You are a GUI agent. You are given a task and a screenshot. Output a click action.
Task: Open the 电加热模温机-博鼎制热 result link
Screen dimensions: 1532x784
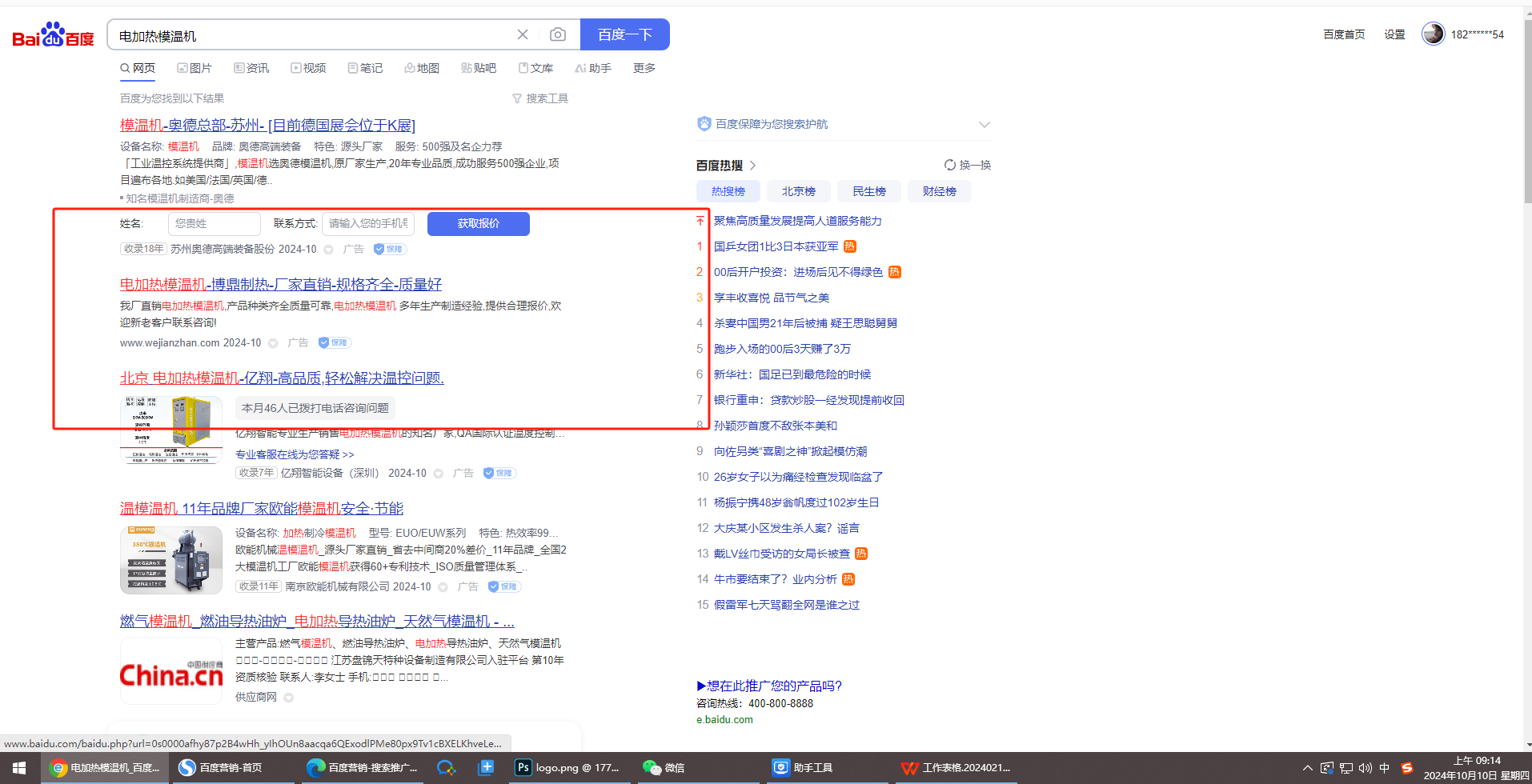tap(280, 284)
